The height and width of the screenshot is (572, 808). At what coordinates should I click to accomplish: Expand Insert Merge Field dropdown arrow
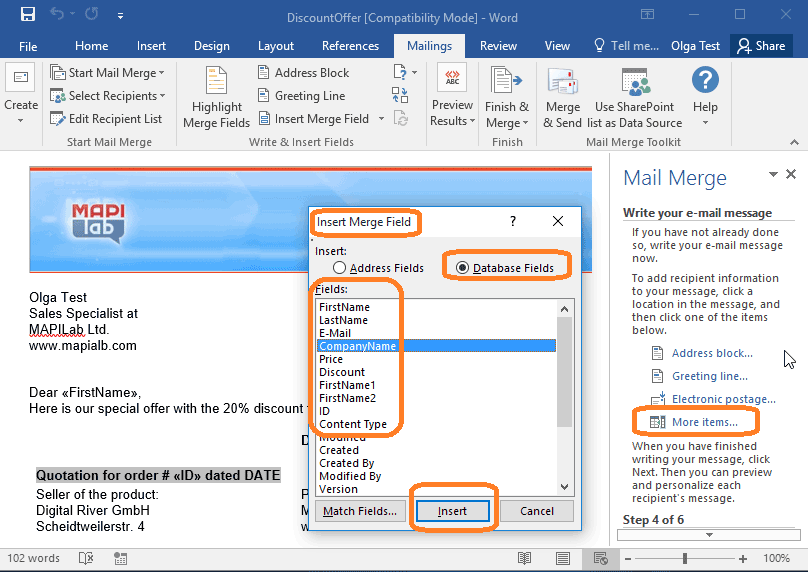(381, 119)
